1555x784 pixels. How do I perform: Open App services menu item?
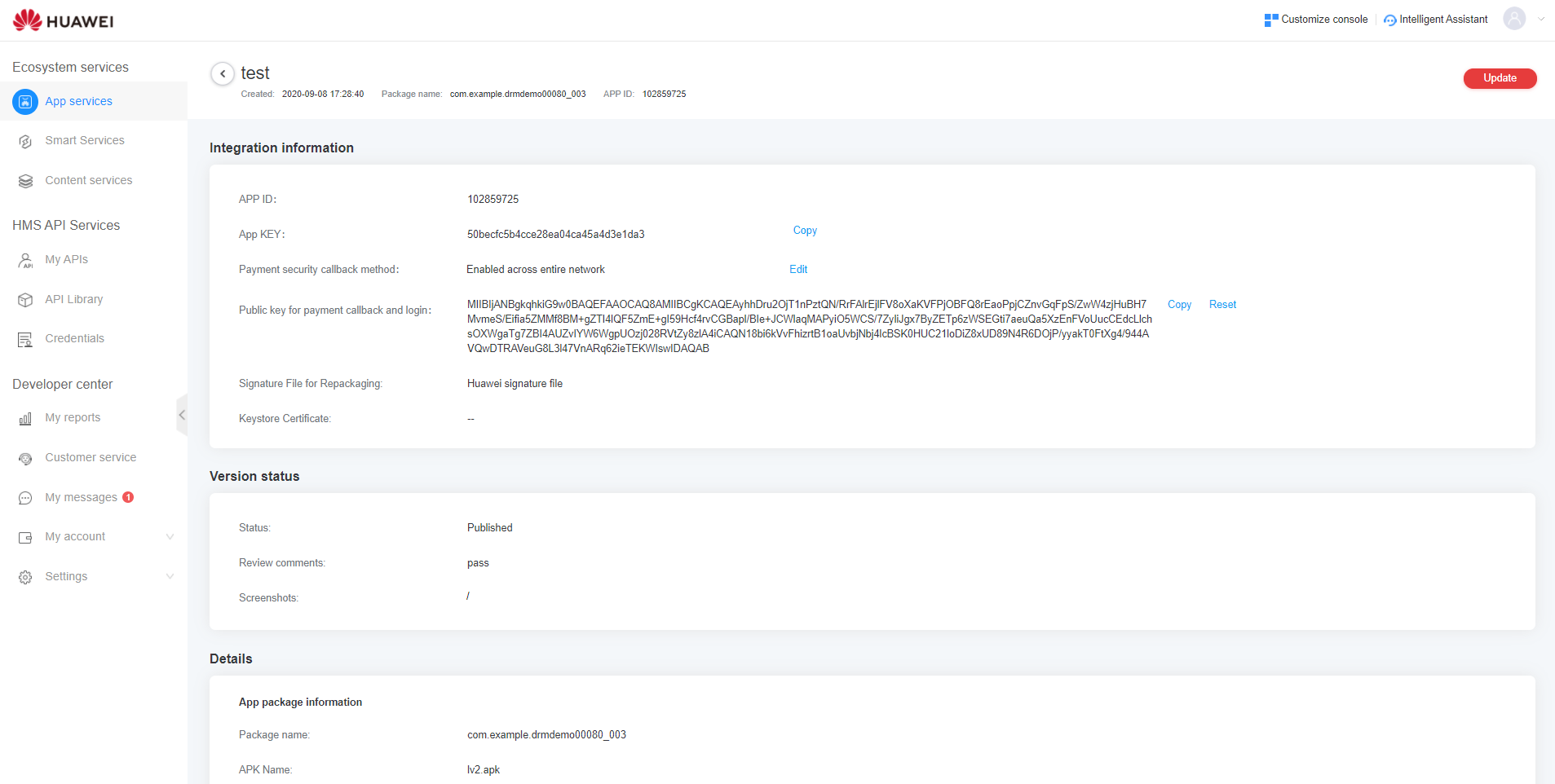coord(94,101)
